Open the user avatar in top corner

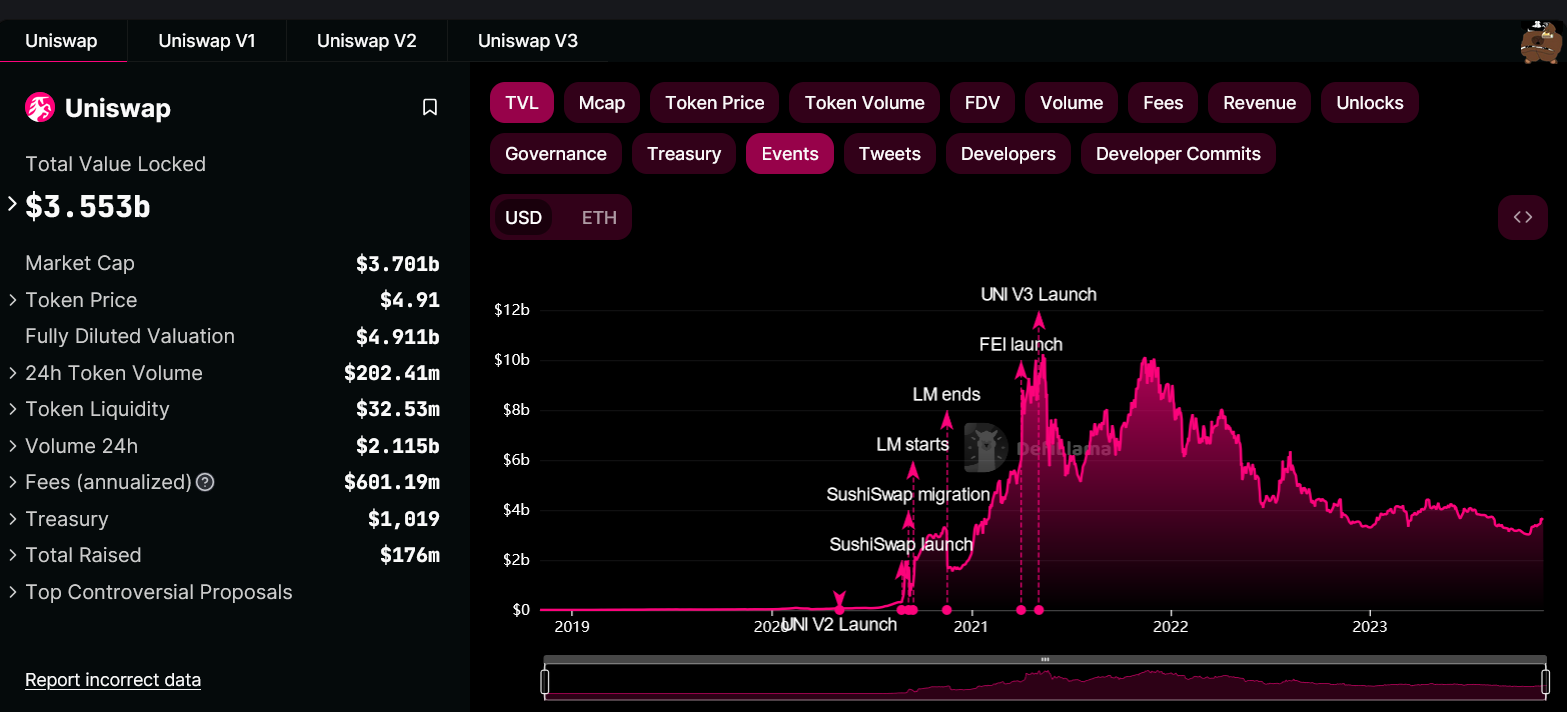pos(1540,42)
